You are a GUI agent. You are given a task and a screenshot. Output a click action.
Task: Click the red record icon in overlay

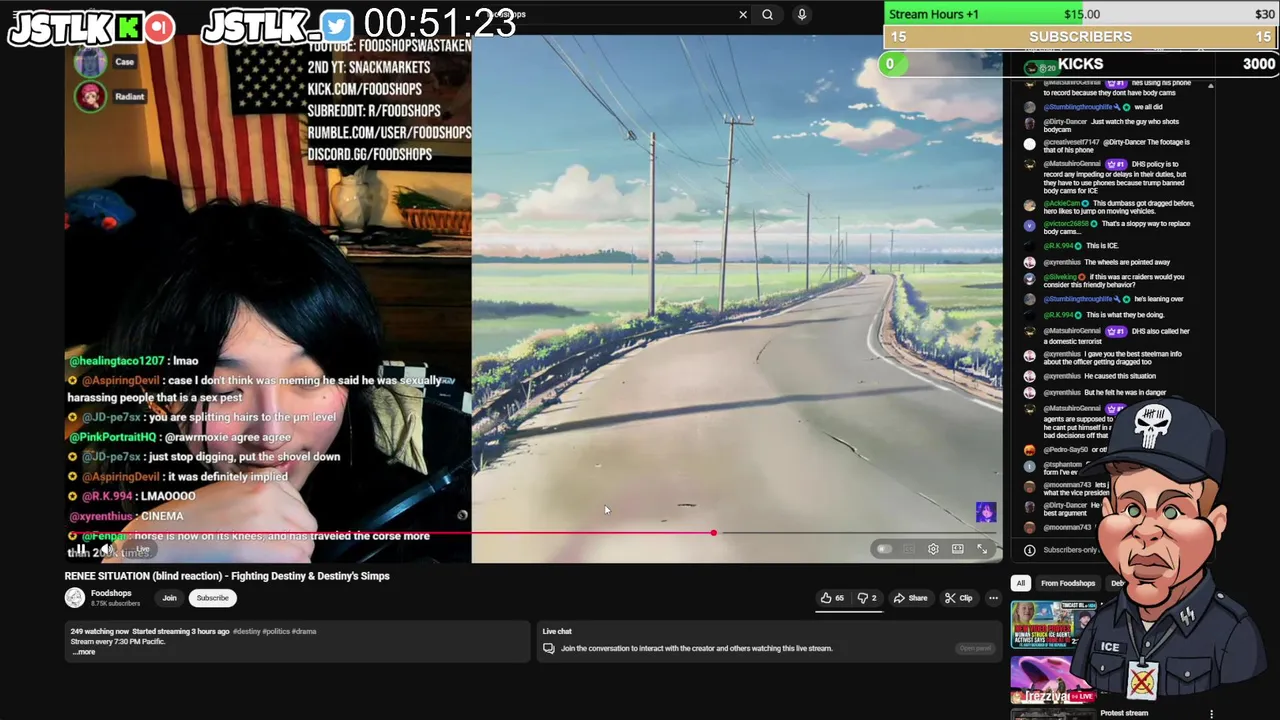(x=159, y=27)
